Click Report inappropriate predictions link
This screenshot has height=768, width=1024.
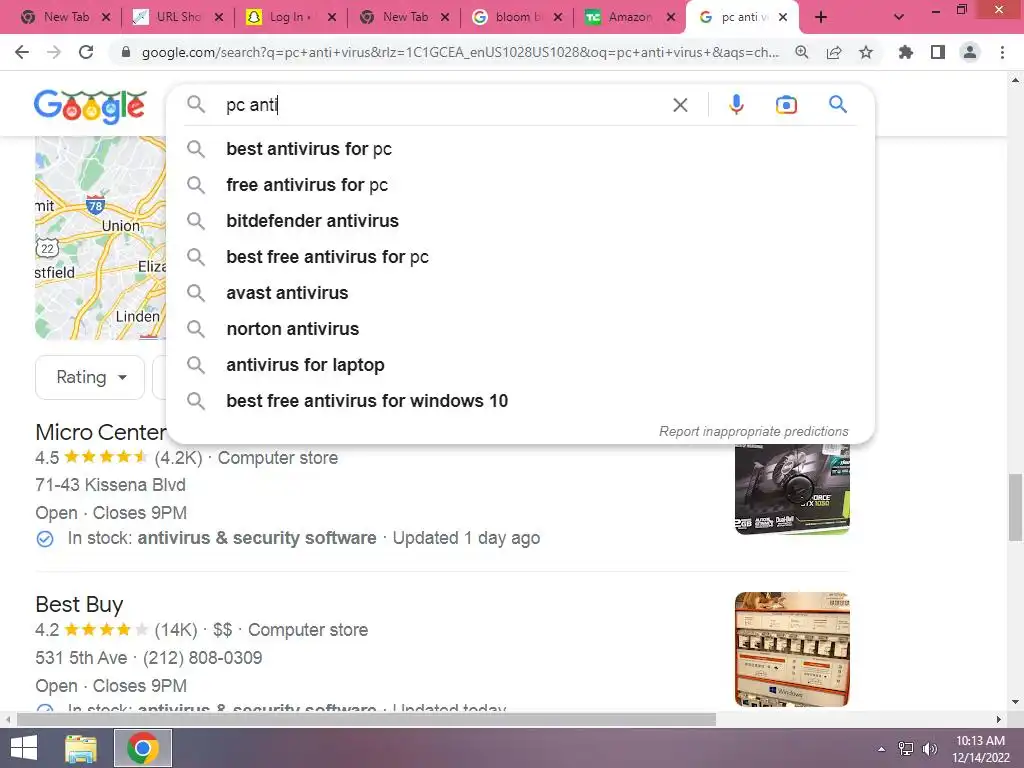point(754,431)
